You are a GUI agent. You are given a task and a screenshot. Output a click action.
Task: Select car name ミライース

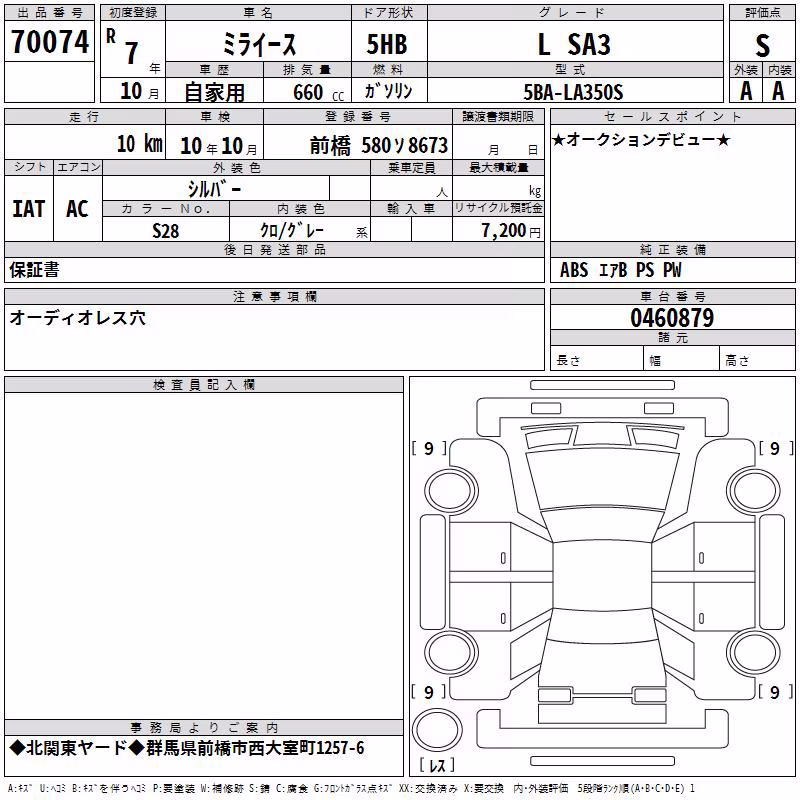coord(259,44)
